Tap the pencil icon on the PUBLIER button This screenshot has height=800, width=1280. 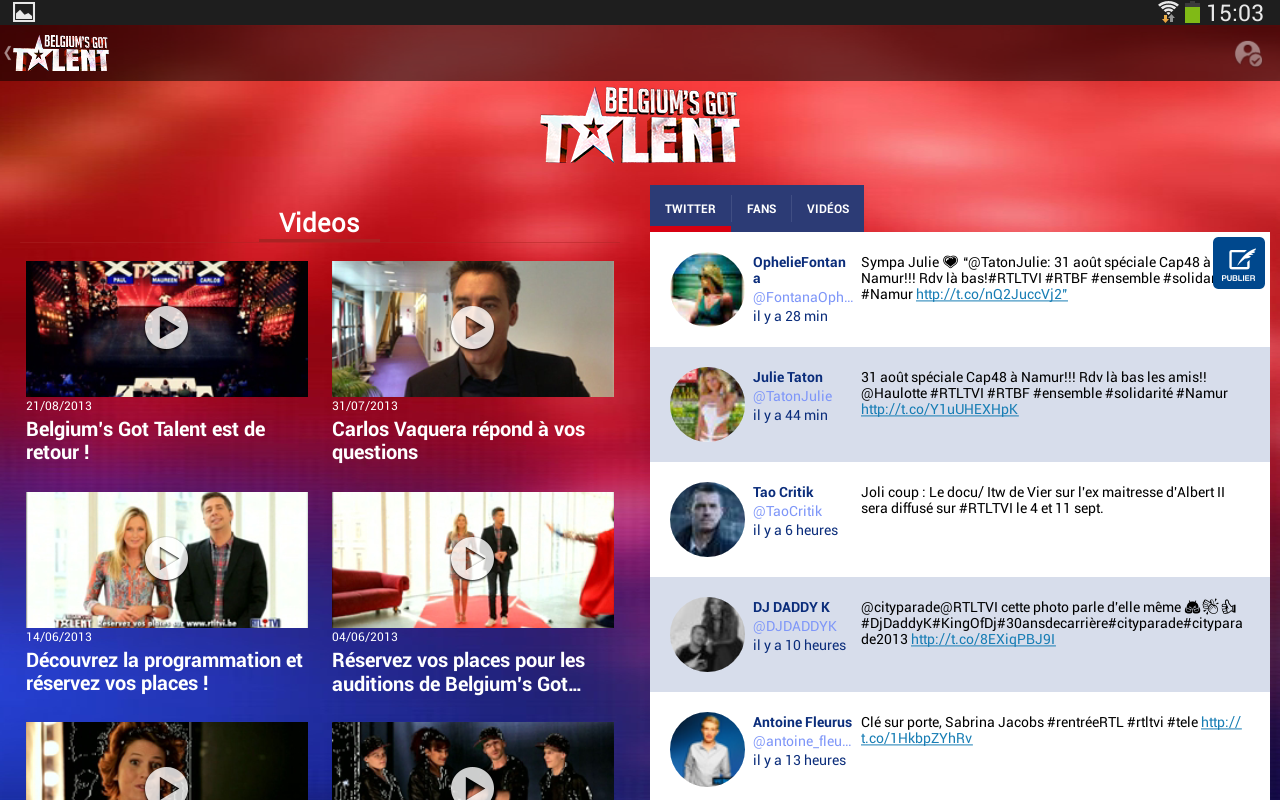1238,256
